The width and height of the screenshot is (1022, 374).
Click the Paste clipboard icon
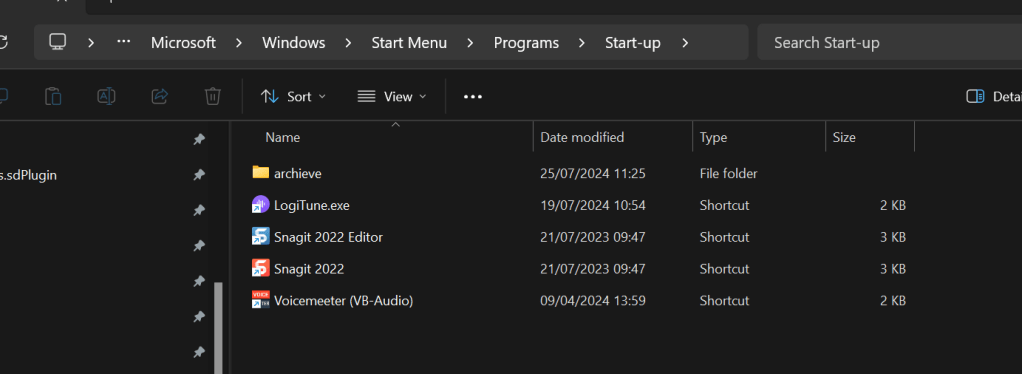[53, 96]
